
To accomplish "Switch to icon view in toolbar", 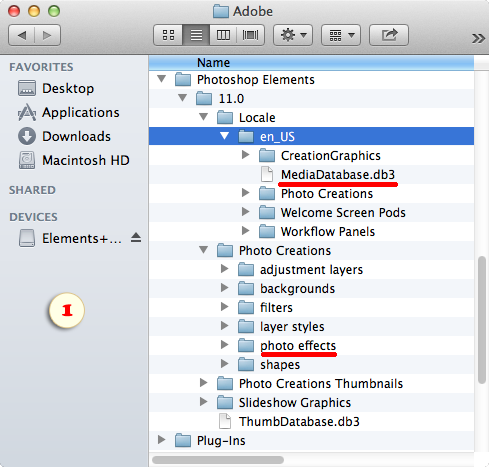I will 168,35.
